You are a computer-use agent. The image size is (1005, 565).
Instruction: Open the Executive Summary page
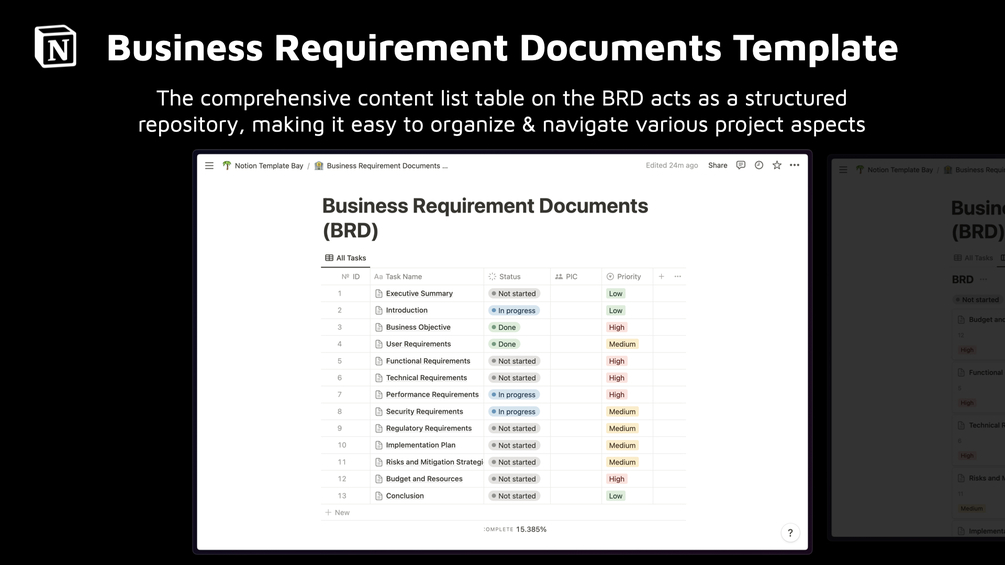419,293
